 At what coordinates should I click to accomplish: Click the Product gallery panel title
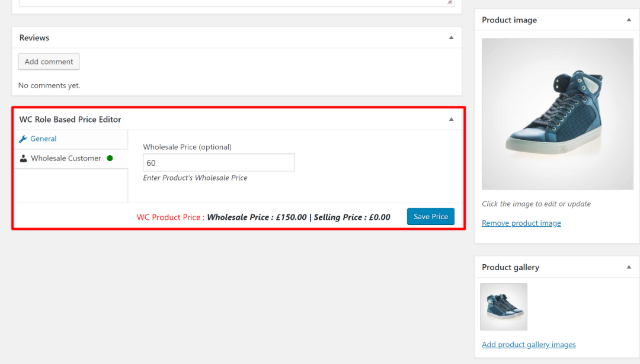511,267
